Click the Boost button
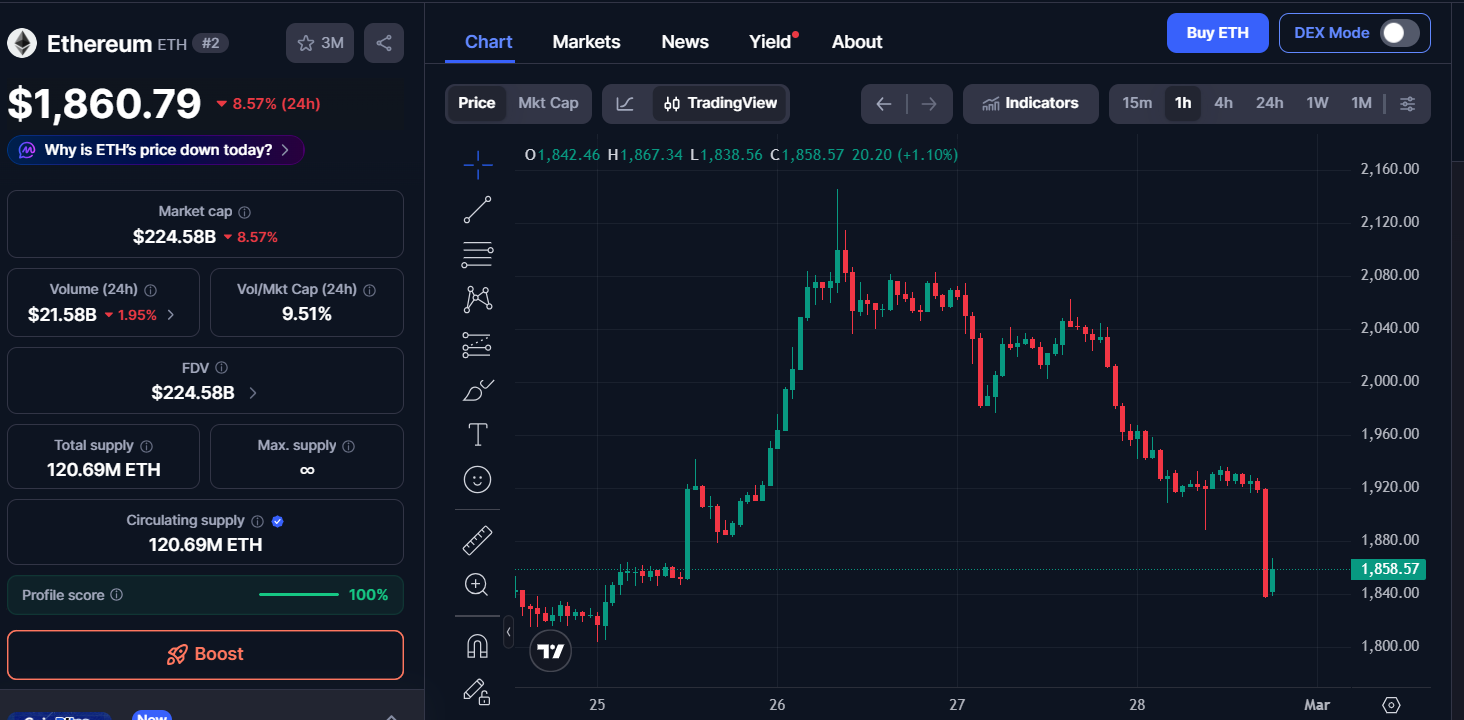 pyautogui.click(x=205, y=655)
